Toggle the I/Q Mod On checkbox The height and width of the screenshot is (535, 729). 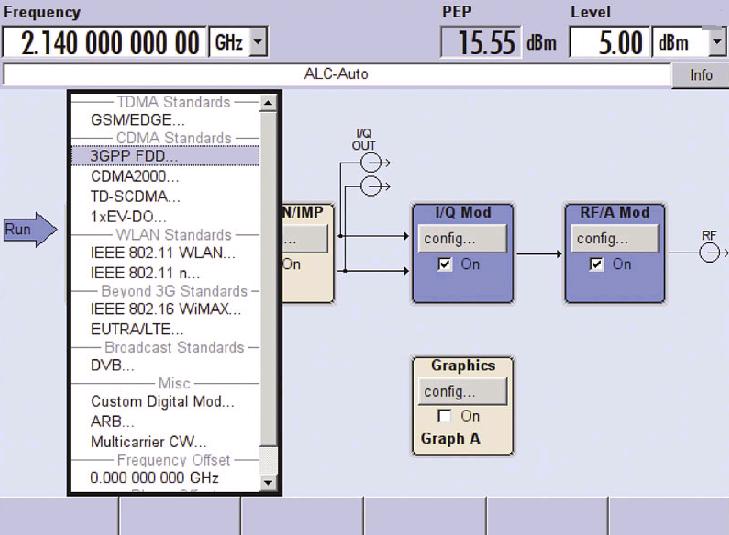click(445, 265)
